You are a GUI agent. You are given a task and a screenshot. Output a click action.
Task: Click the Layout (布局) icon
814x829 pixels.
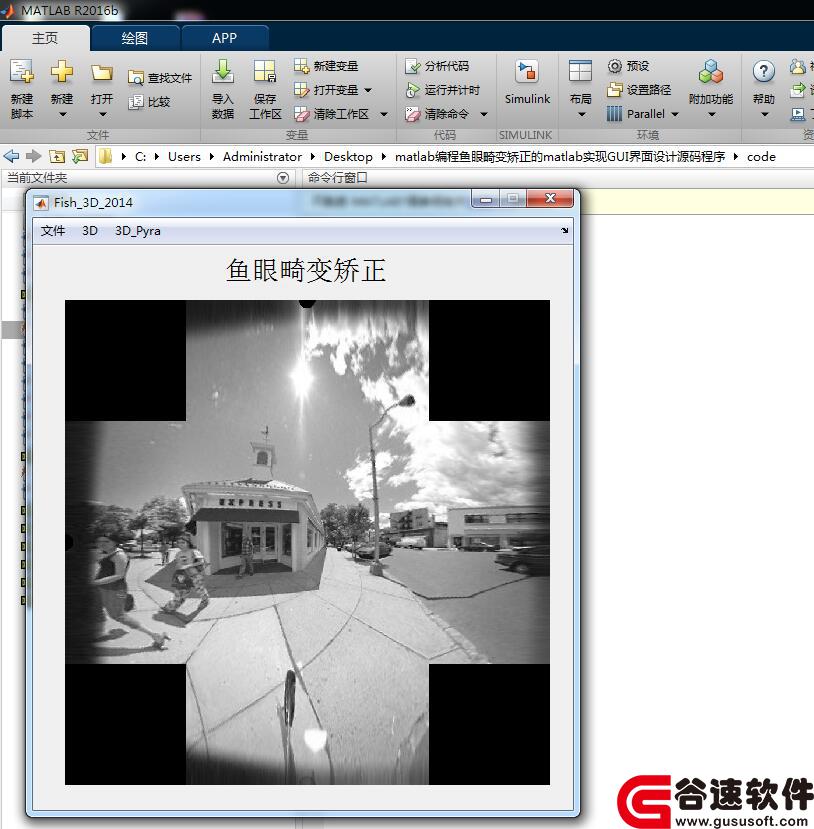[x=580, y=71]
